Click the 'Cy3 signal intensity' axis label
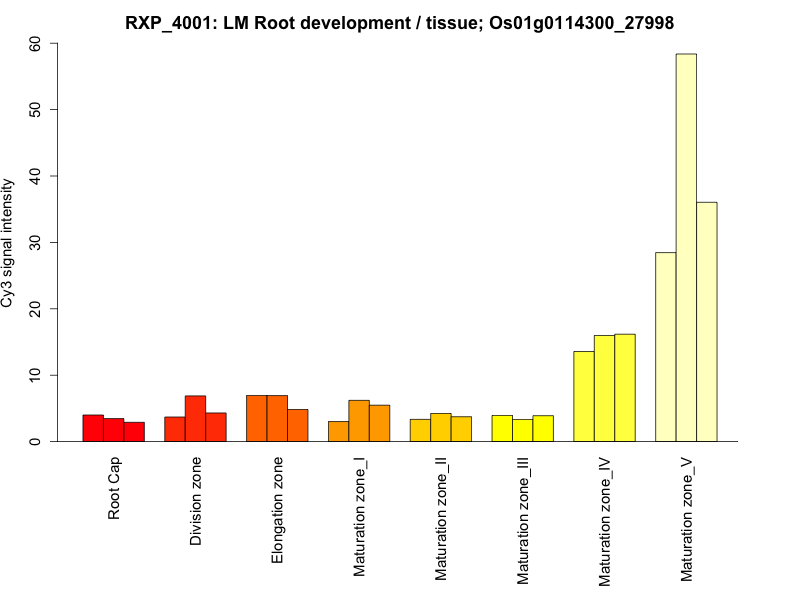 click(x=9, y=242)
